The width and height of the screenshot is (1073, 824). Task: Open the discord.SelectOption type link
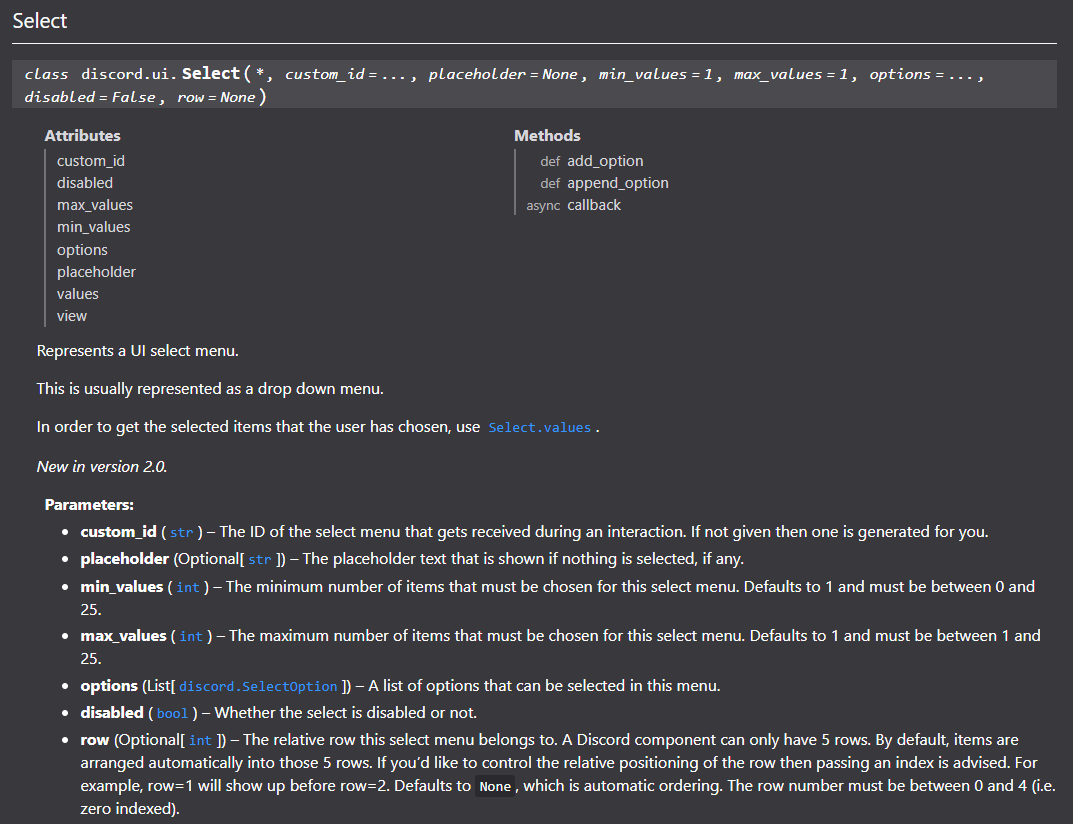point(258,686)
